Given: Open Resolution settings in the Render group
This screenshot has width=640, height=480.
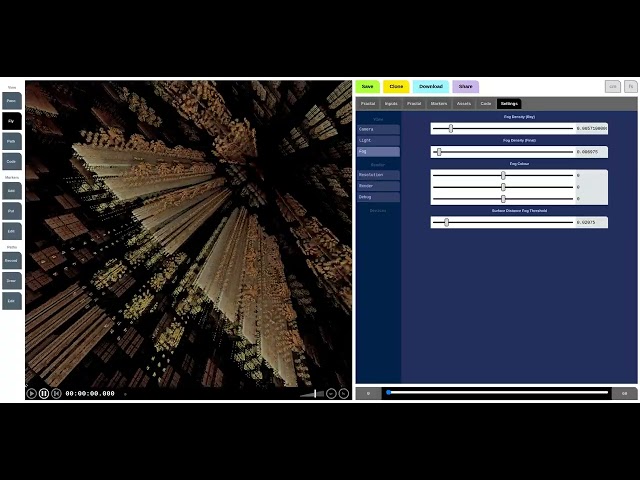Looking at the screenshot, I should [378, 175].
